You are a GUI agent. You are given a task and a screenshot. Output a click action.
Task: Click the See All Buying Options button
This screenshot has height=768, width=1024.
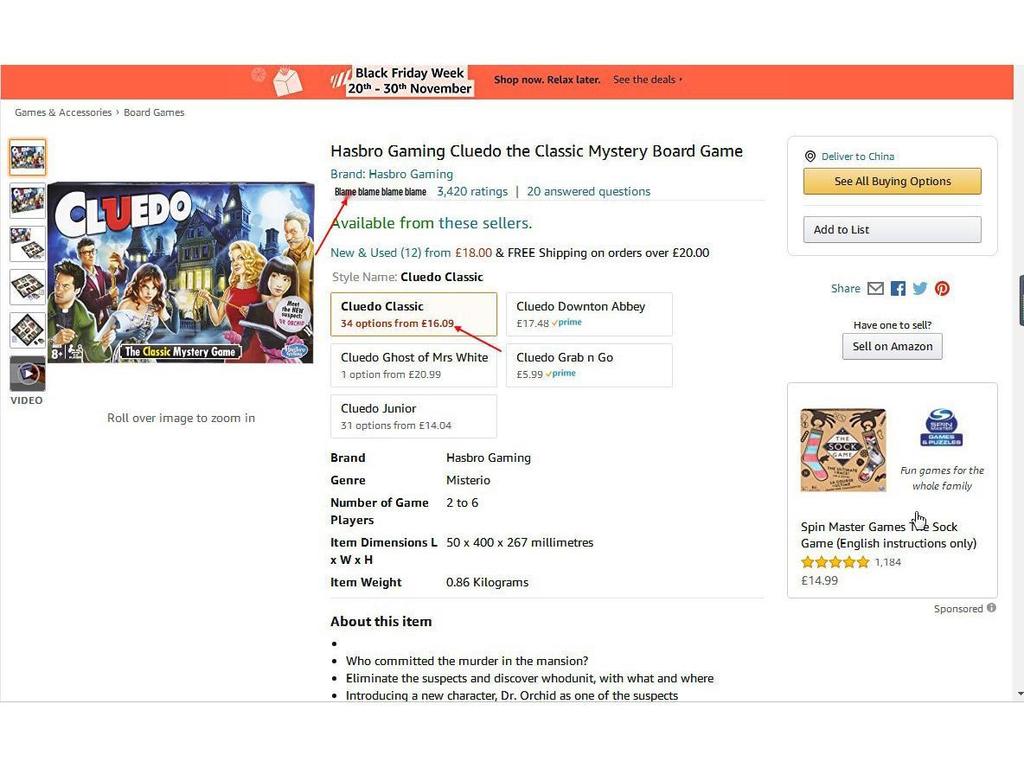891,181
